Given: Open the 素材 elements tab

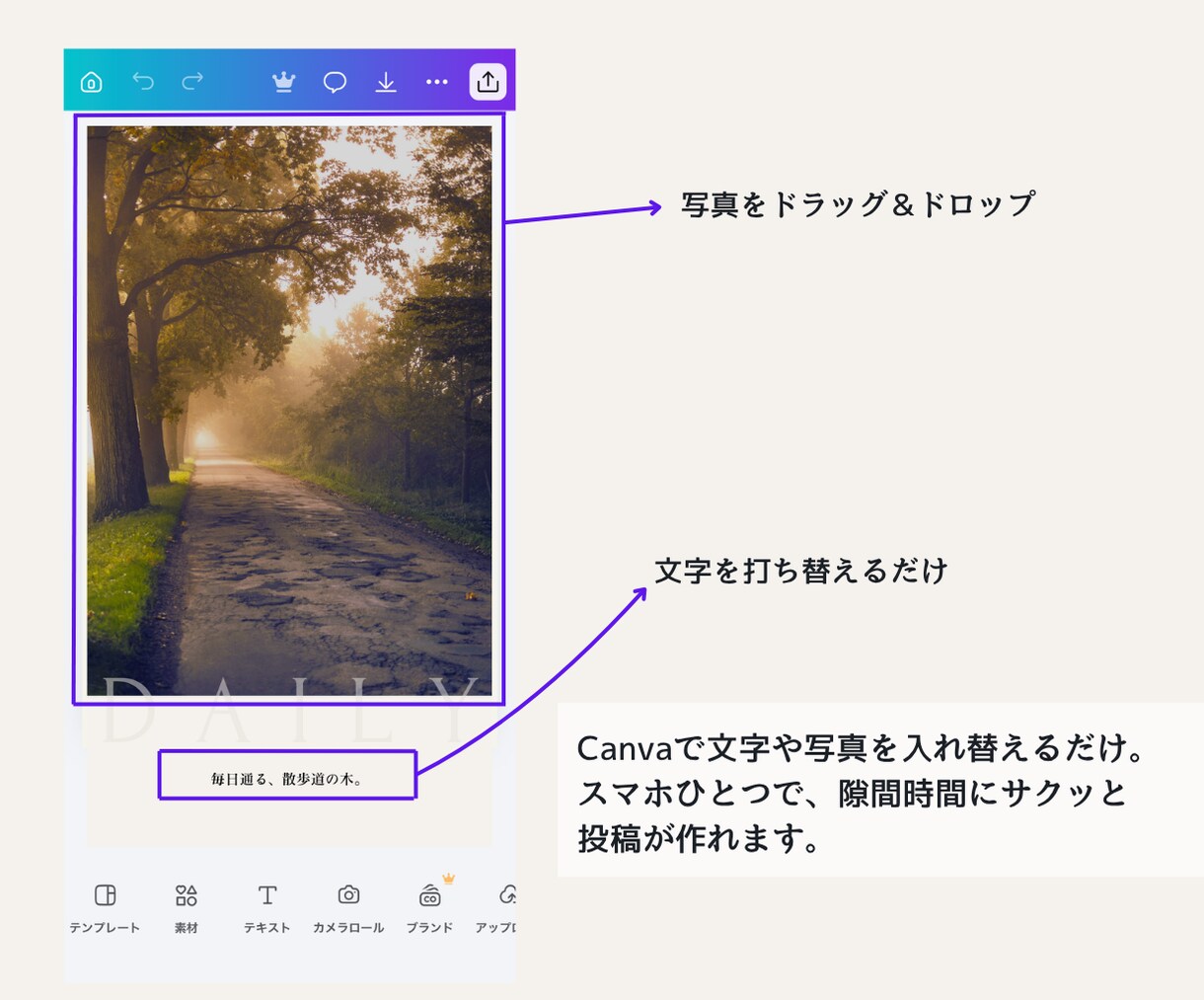Looking at the screenshot, I should pyautogui.click(x=187, y=907).
